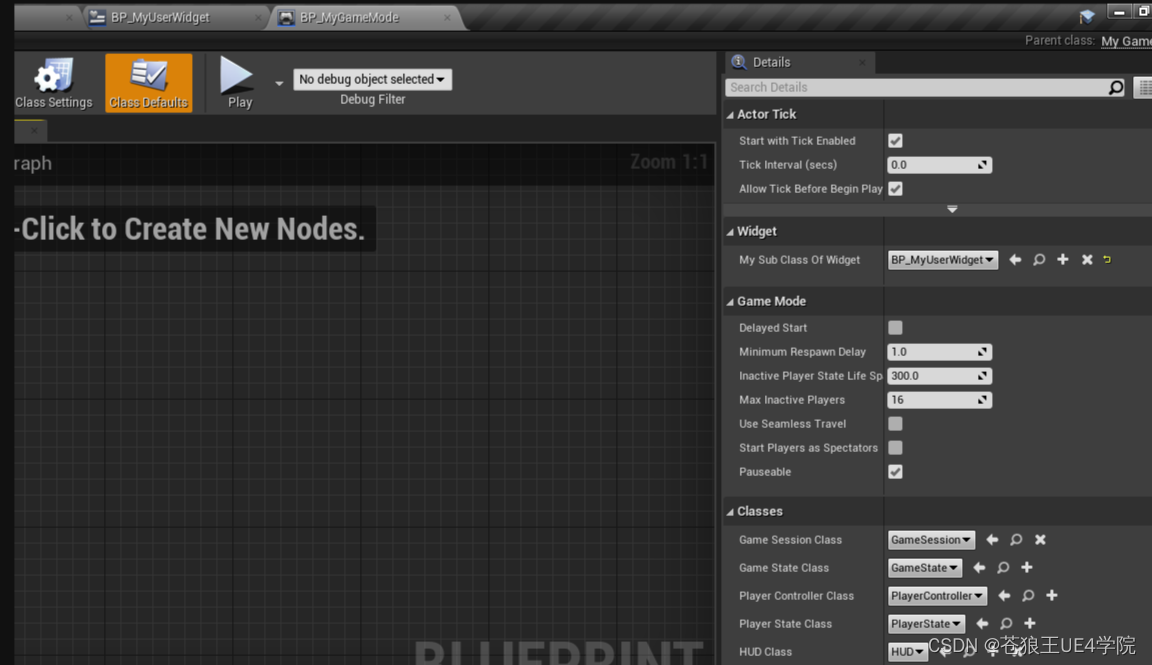This screenshot has width=1152, height=665.
Task: Clear My Sub Class Of Widget with X icon
Action: pyautogui.click(x=1086, y=259)
